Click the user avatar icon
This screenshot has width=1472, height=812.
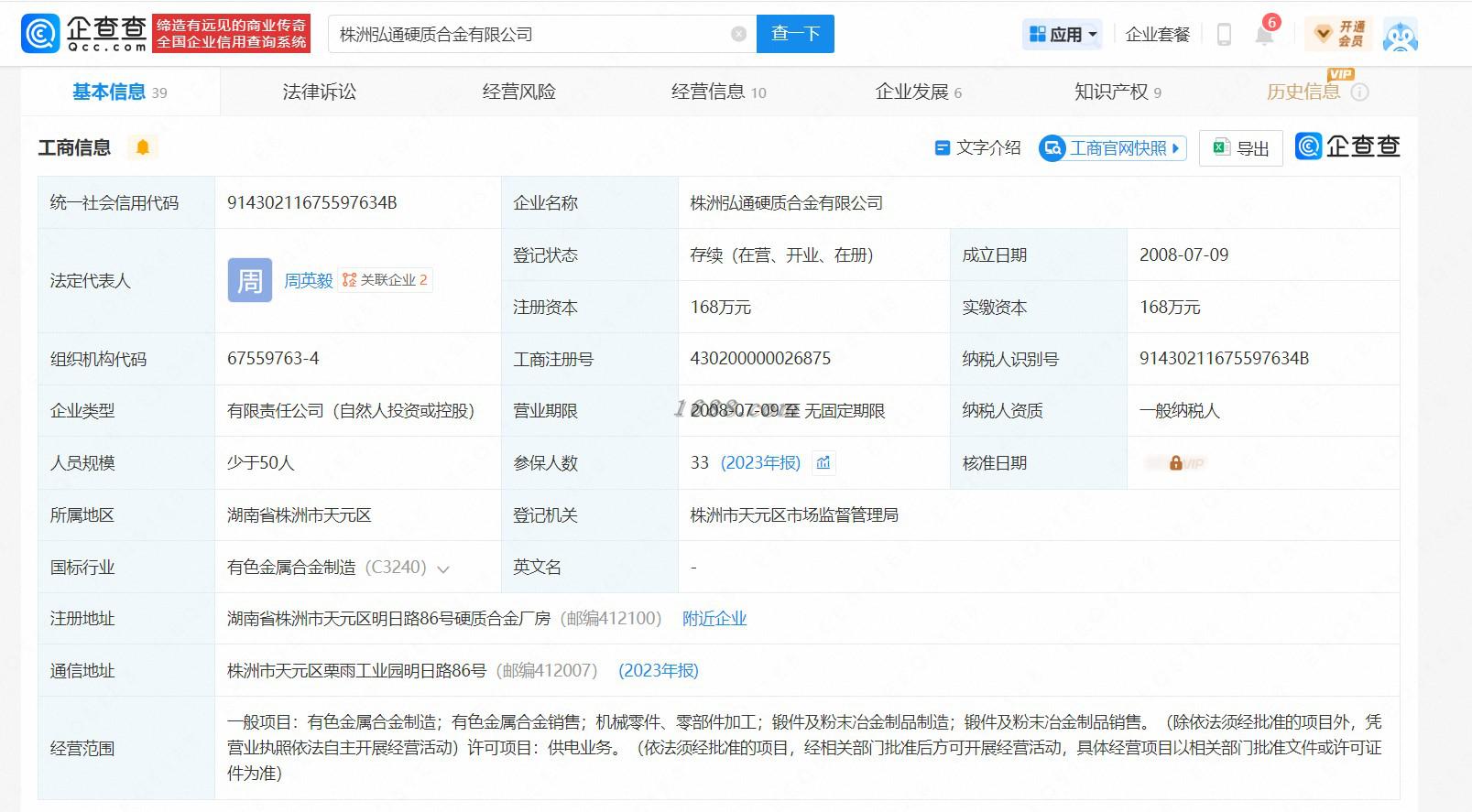coord(1400,35)
